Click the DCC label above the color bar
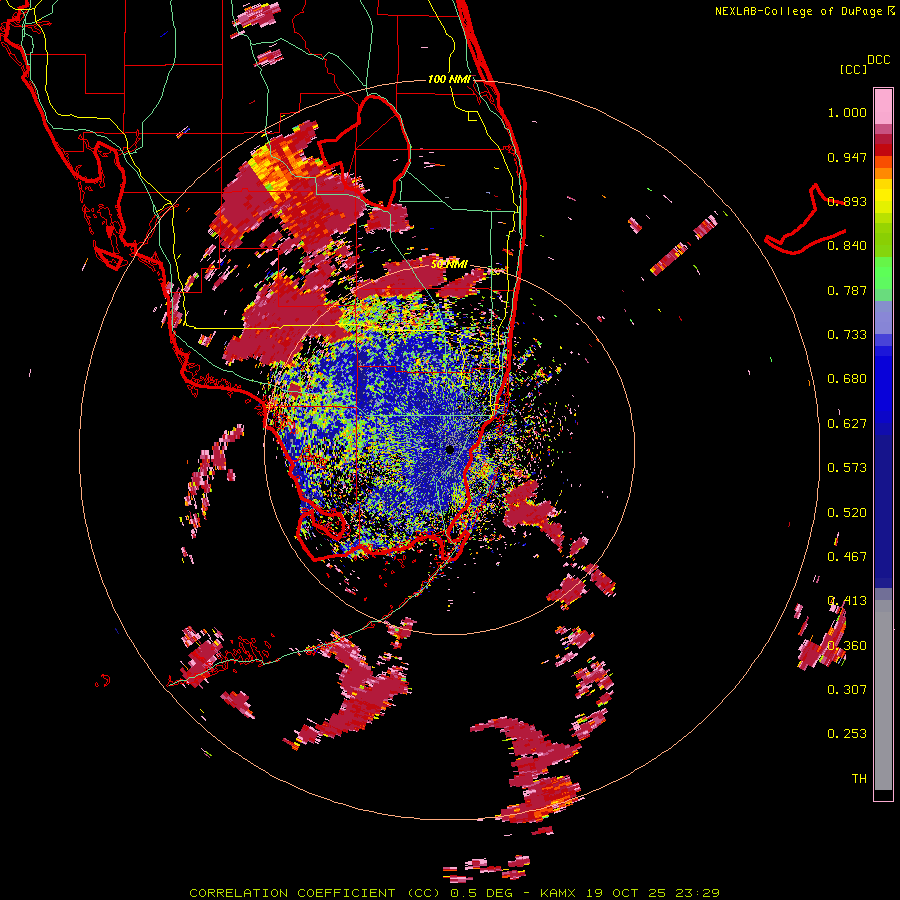Screen dimensions: 900x900 click(x=878, y=60)
